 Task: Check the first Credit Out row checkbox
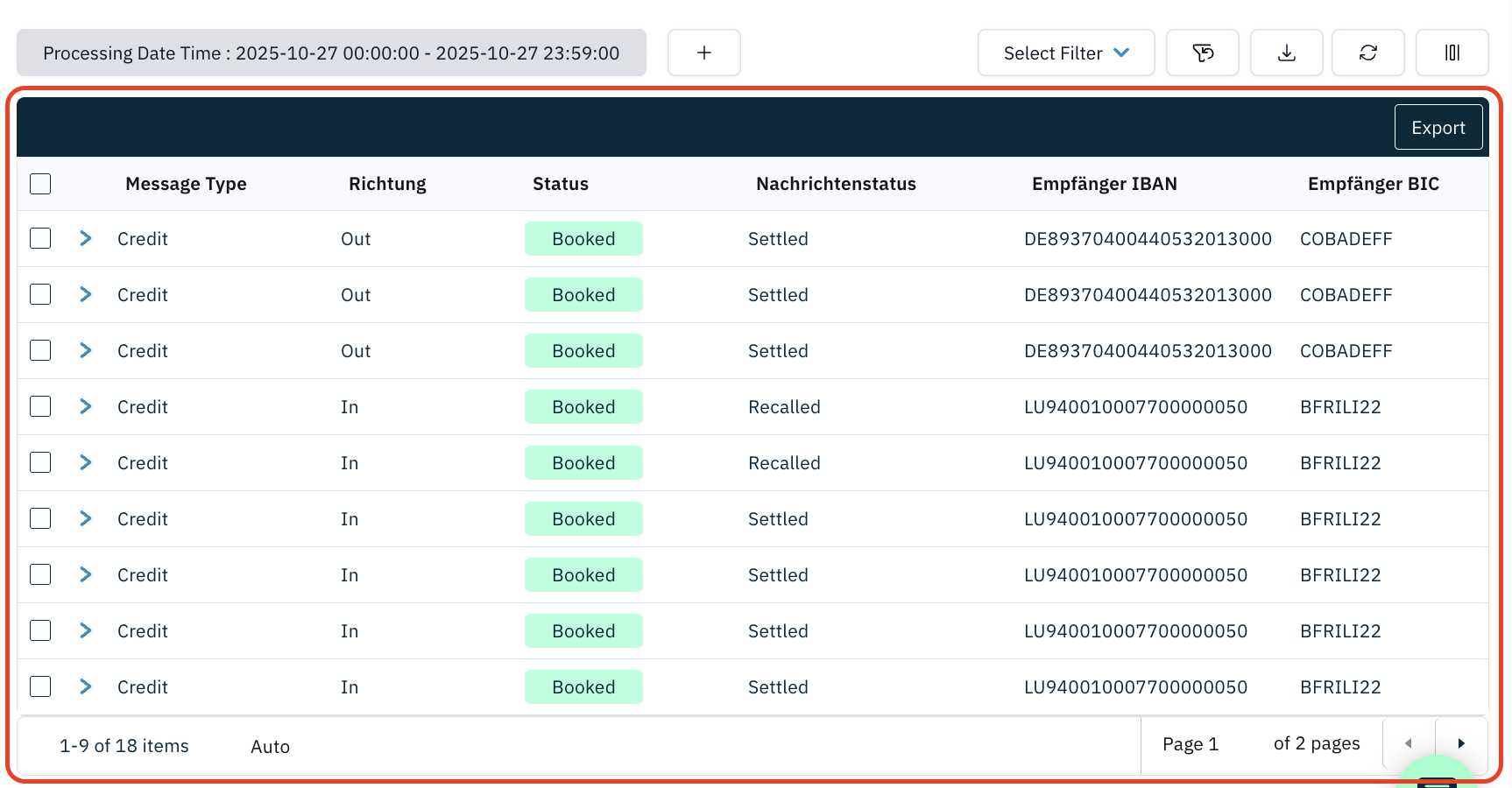[x=40, y=239]
